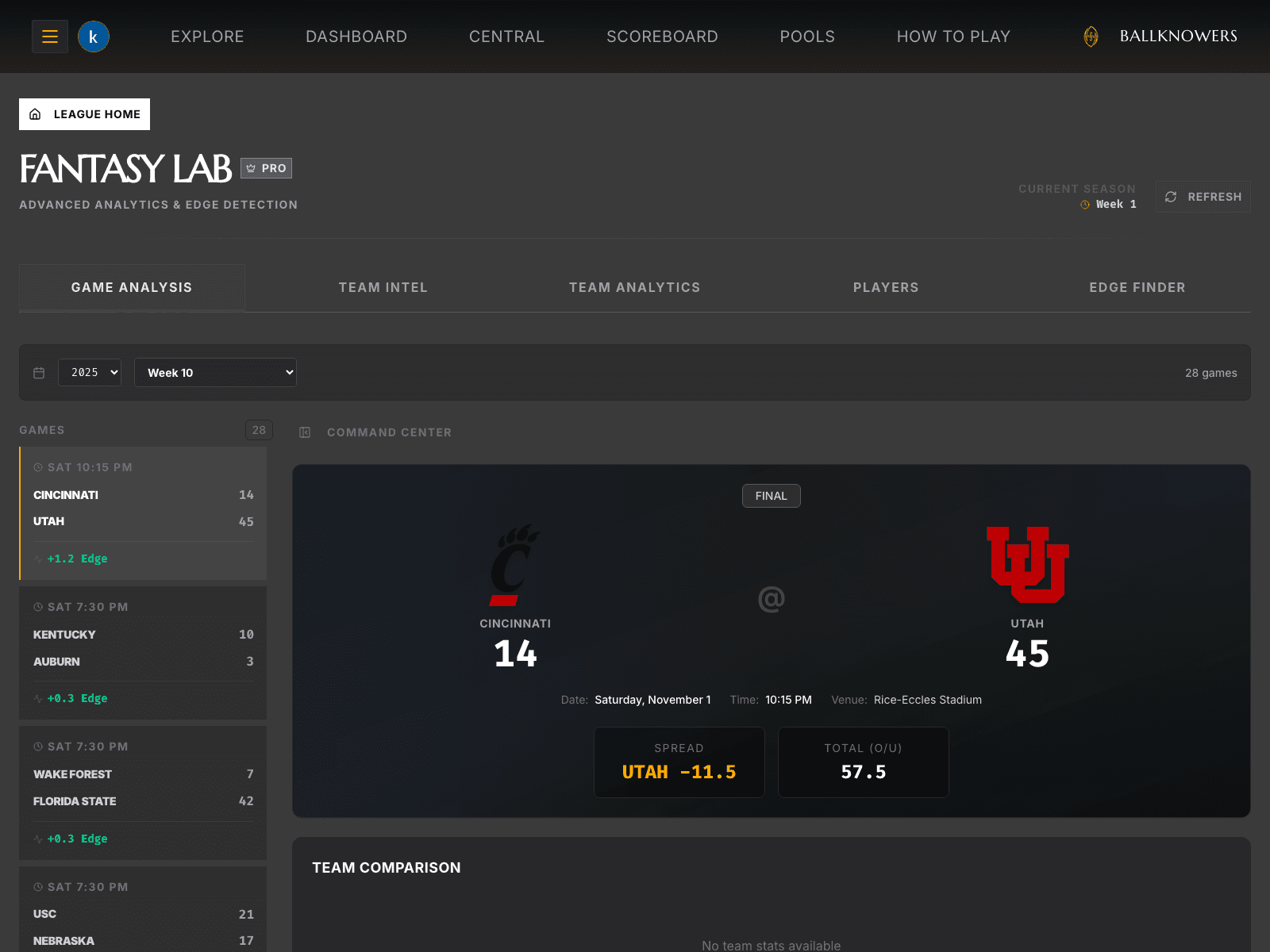Click the '28 games' text
Viewport: 1270px width, 952px height.
(1211, 373)
